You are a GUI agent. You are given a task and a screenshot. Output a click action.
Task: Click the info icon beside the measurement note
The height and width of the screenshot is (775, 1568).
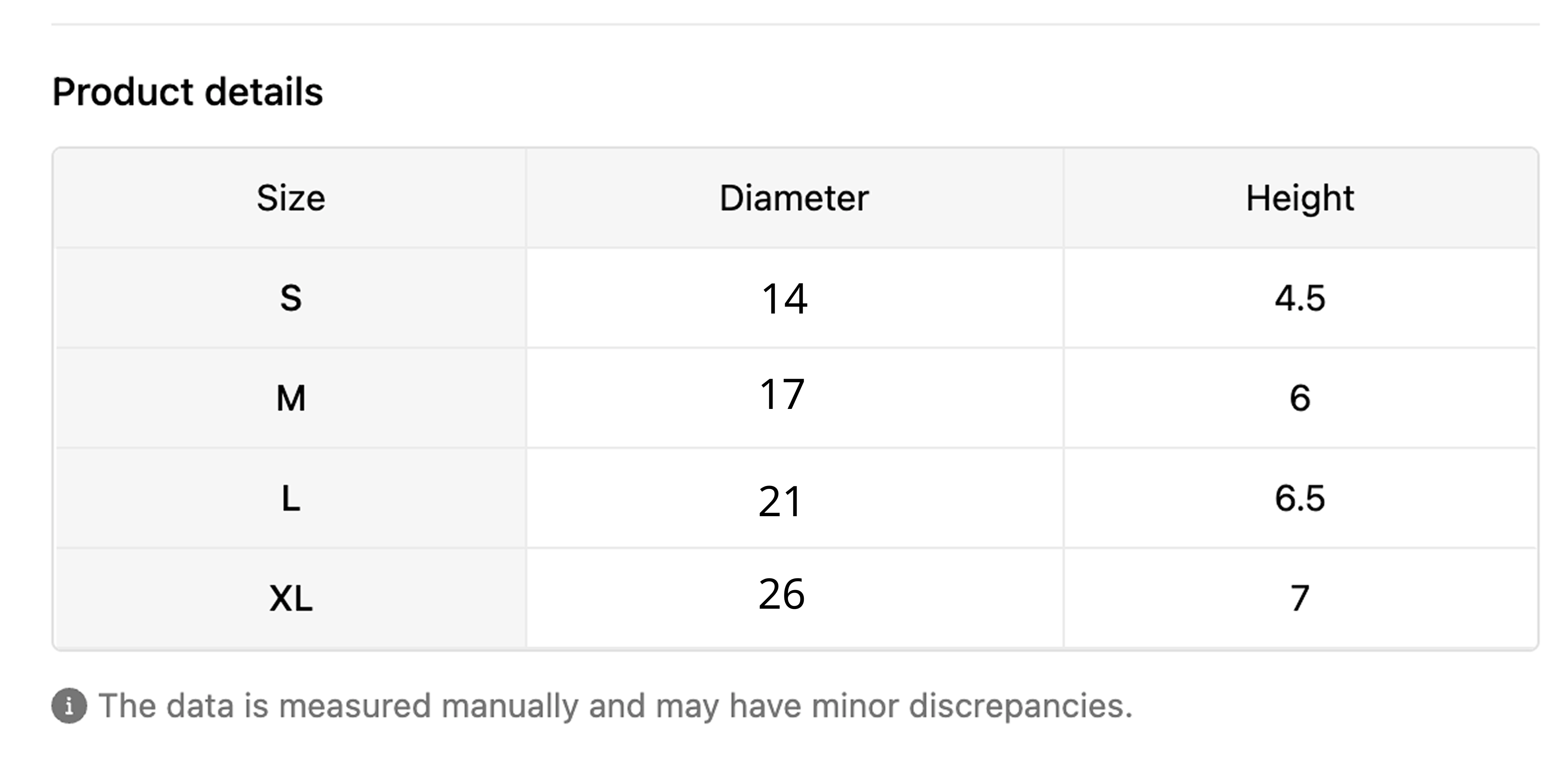(x=69, y=706)
